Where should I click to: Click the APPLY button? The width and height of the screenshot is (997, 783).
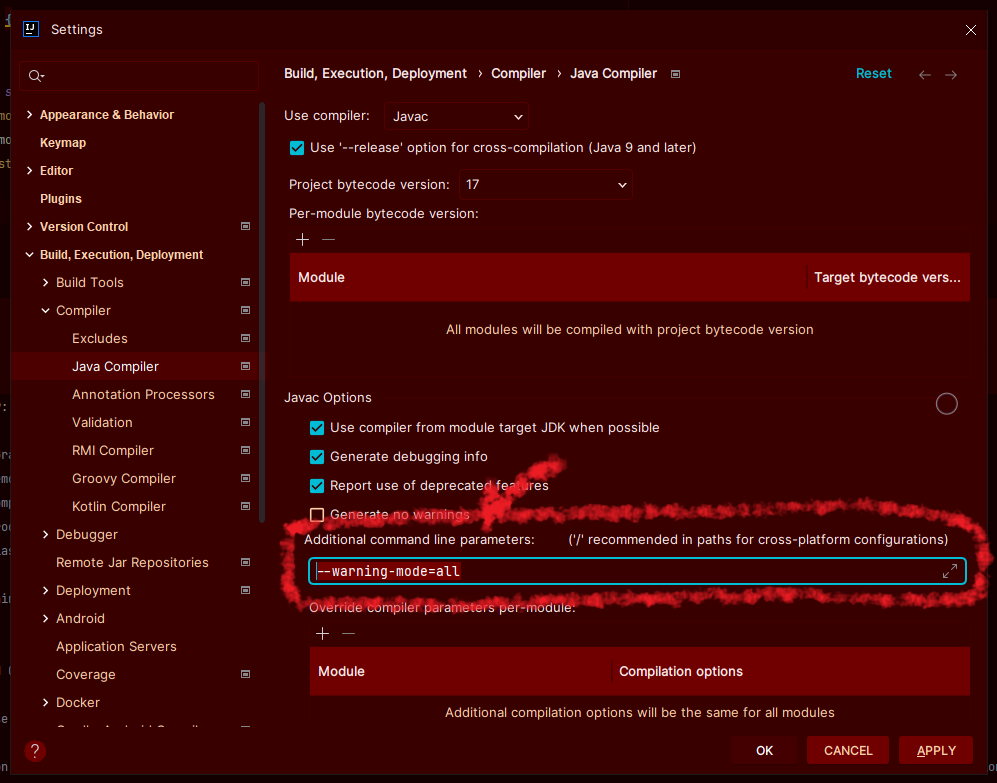pos(936,751)
